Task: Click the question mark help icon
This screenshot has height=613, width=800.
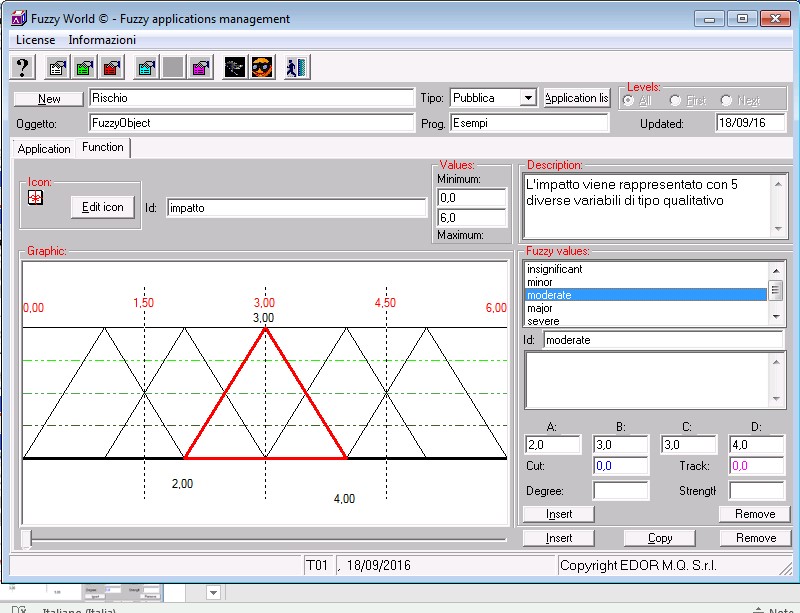Action: (x=22, y=67)
